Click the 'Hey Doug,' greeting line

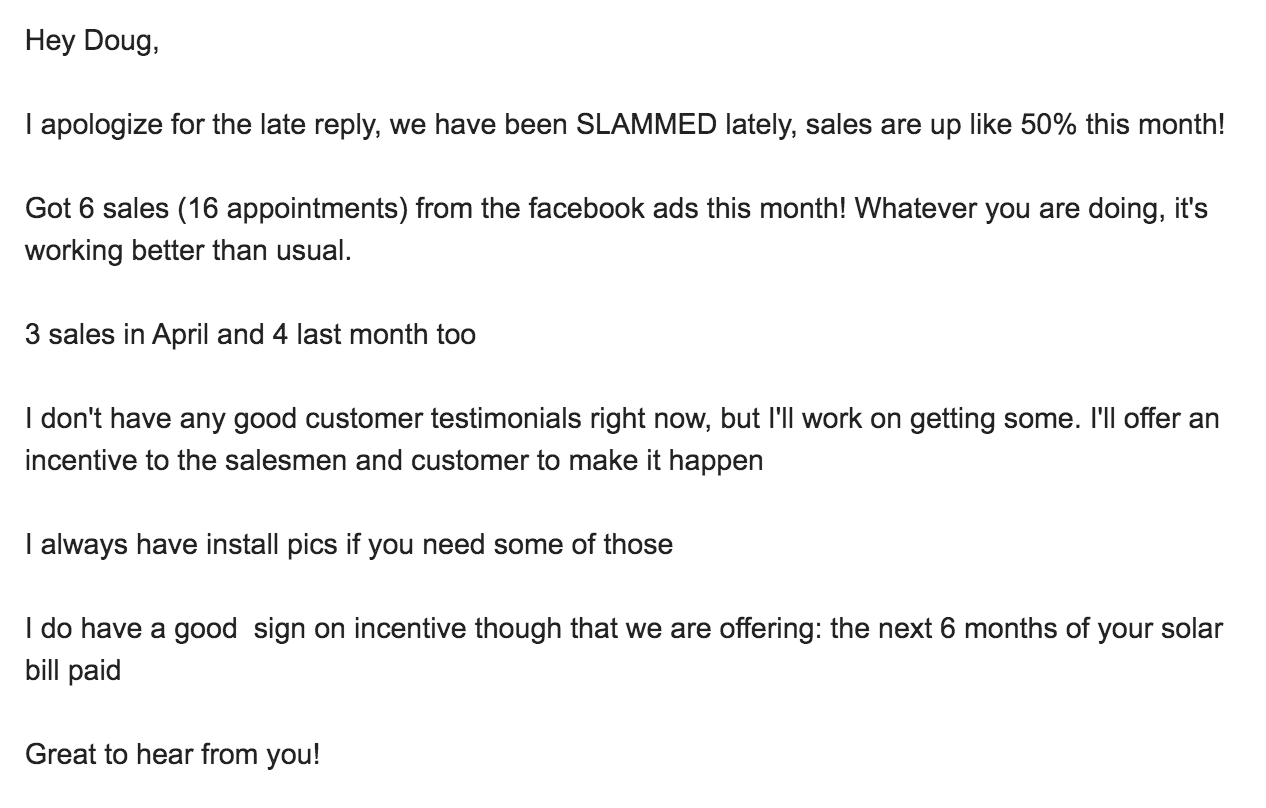92,43
